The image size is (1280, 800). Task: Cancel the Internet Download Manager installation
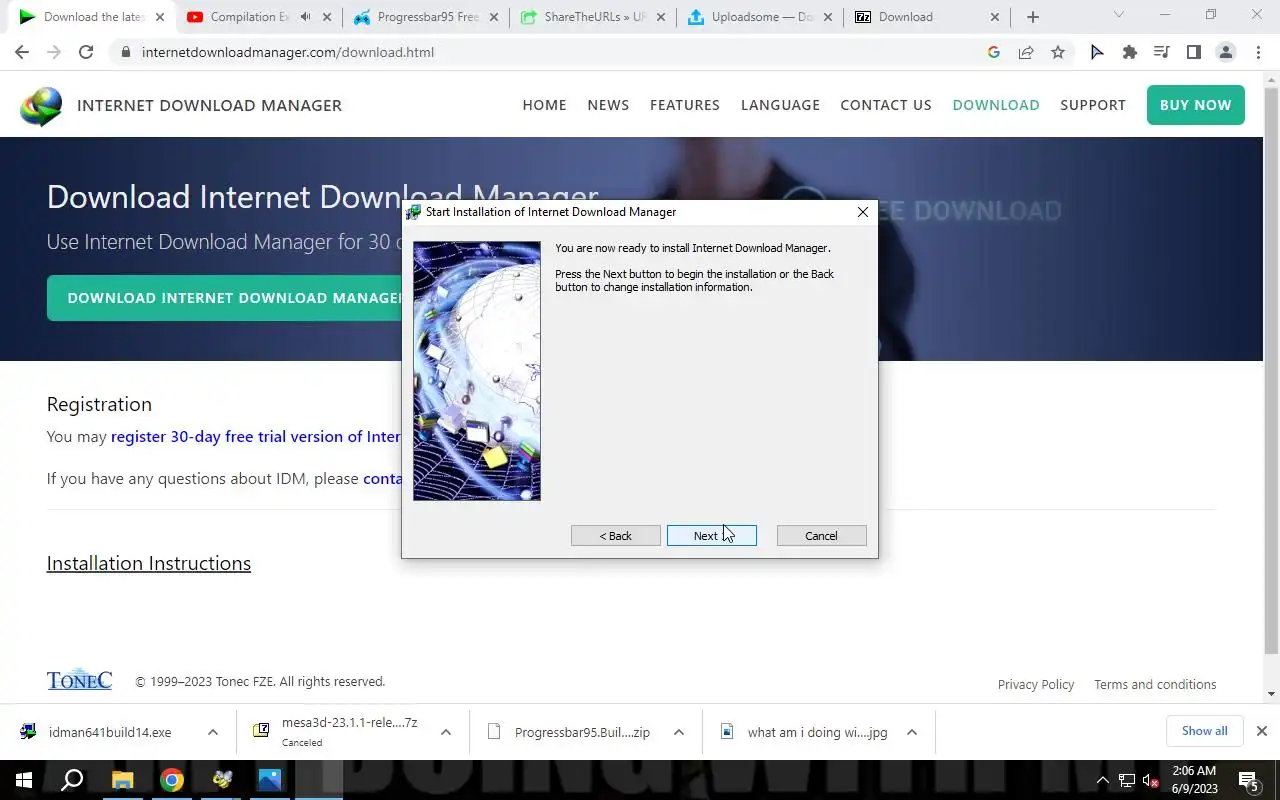821,536
